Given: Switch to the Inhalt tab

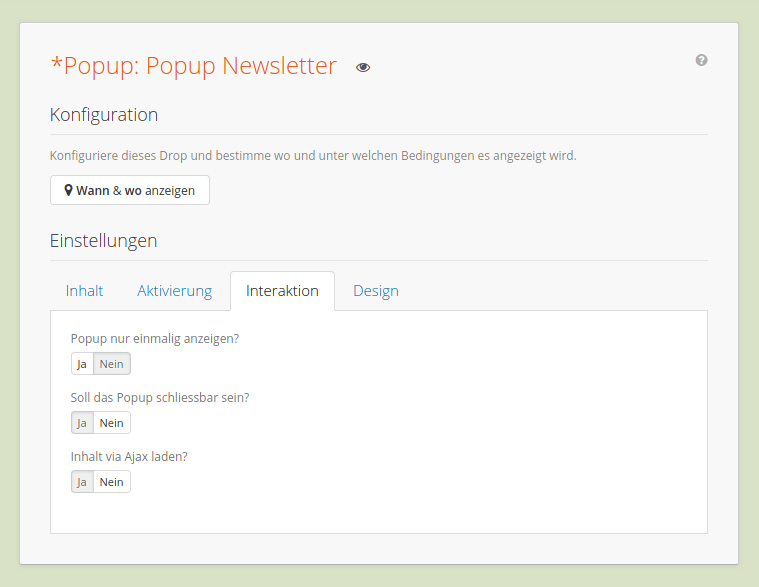Looking at the screenshot, I should [84, 291].
